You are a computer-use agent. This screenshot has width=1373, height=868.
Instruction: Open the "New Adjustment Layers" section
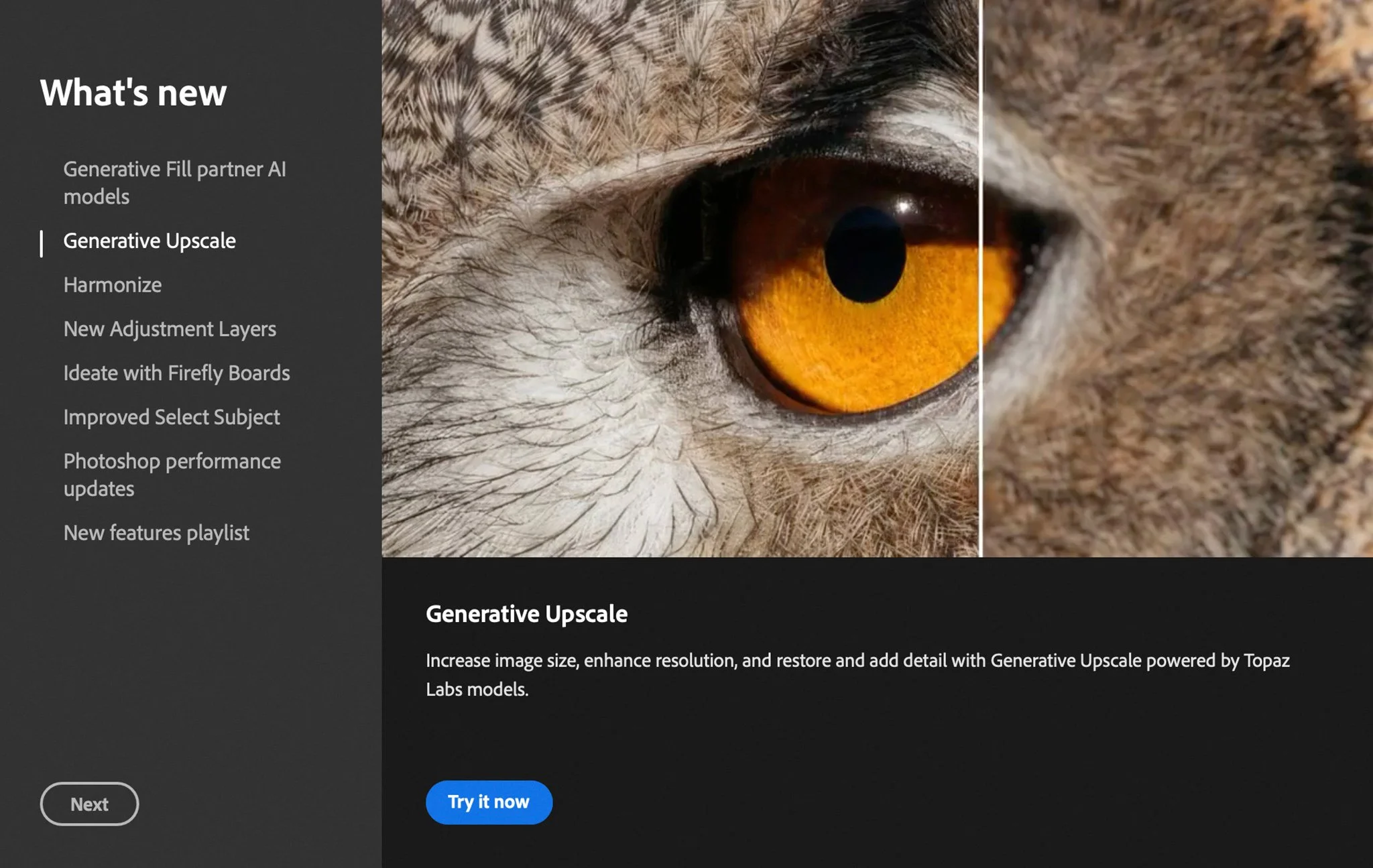[170, 328]
